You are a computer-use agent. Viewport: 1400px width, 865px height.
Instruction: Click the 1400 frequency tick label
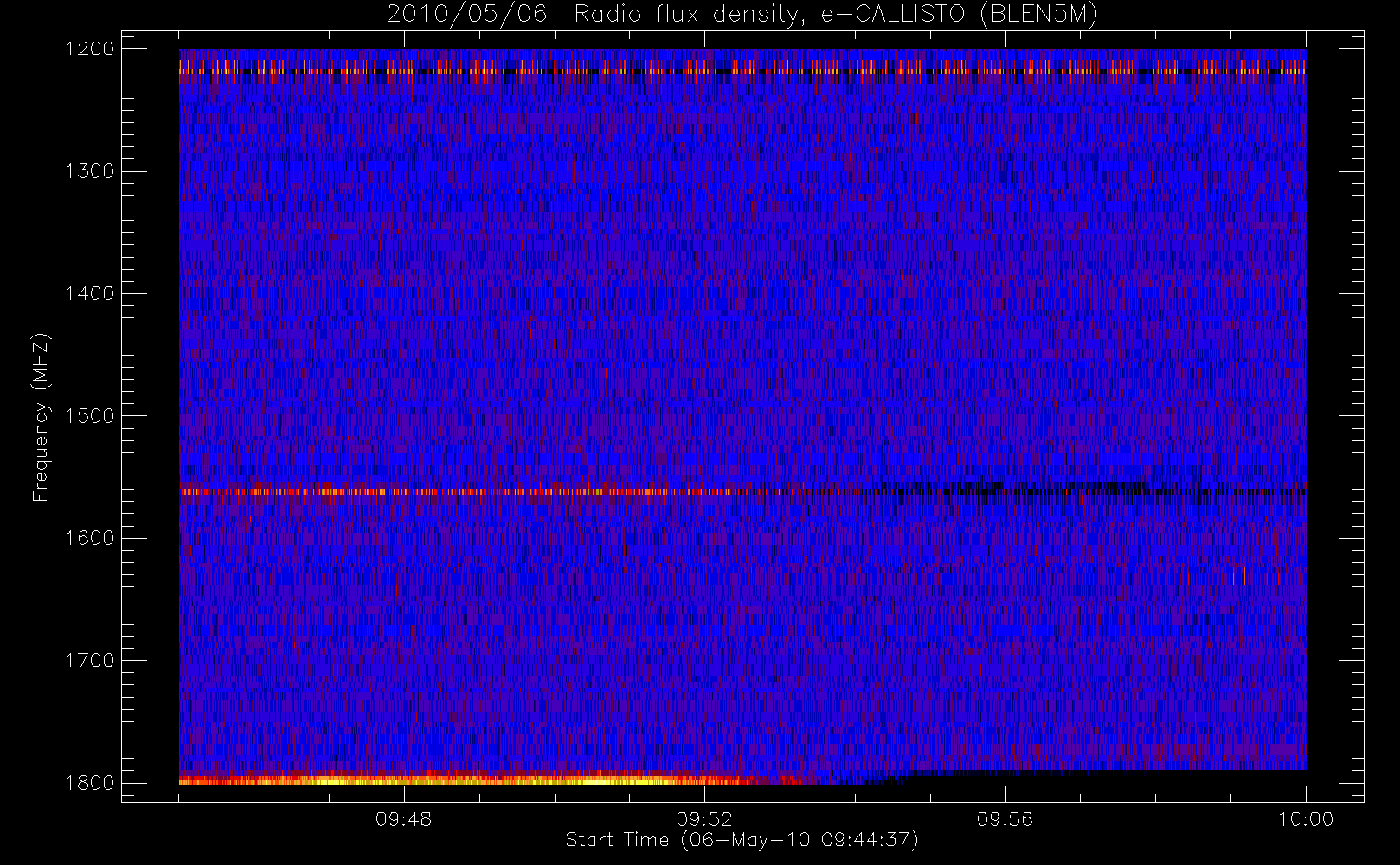(x=90, y=293)
